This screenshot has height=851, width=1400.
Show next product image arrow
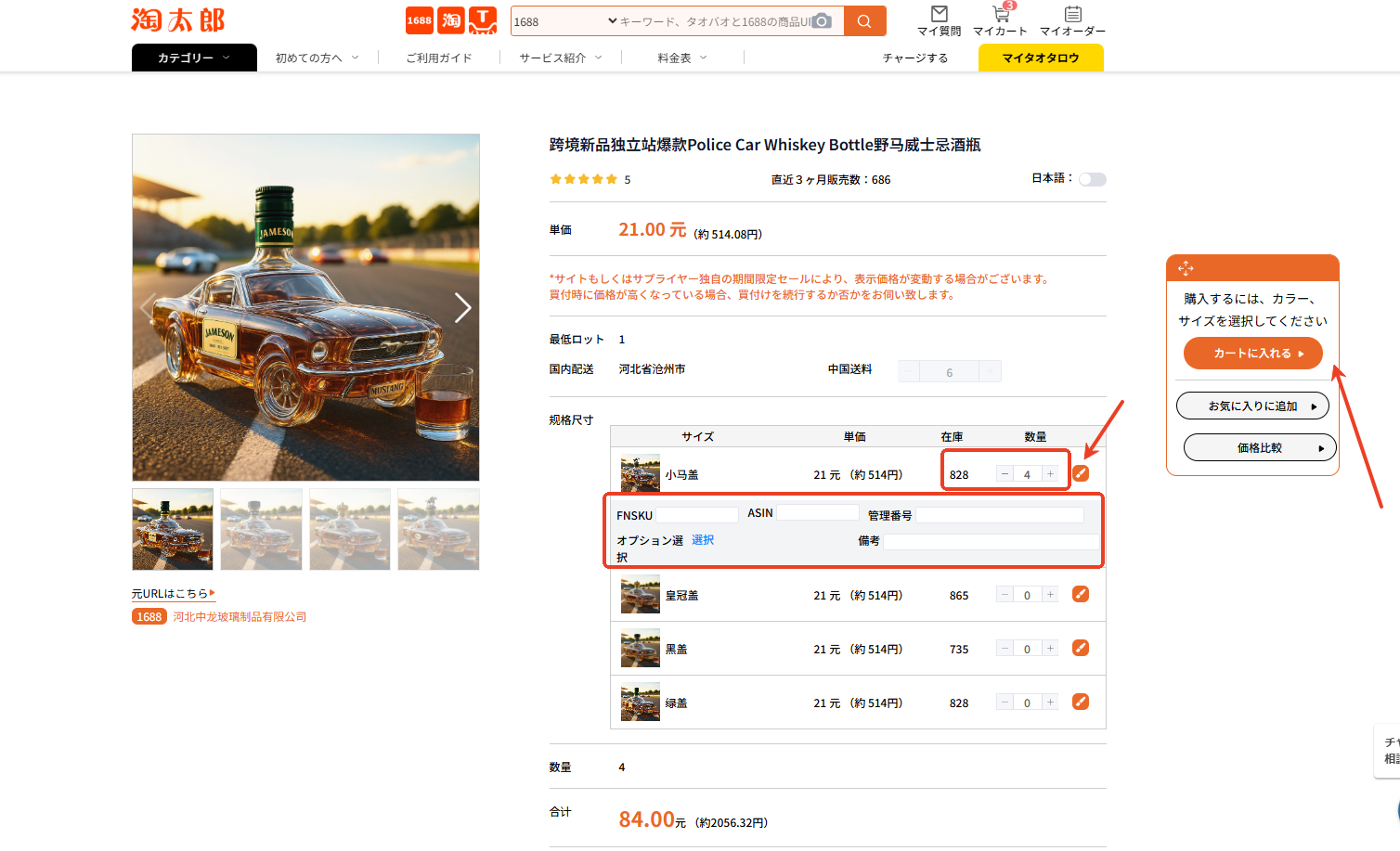(462, 307)
